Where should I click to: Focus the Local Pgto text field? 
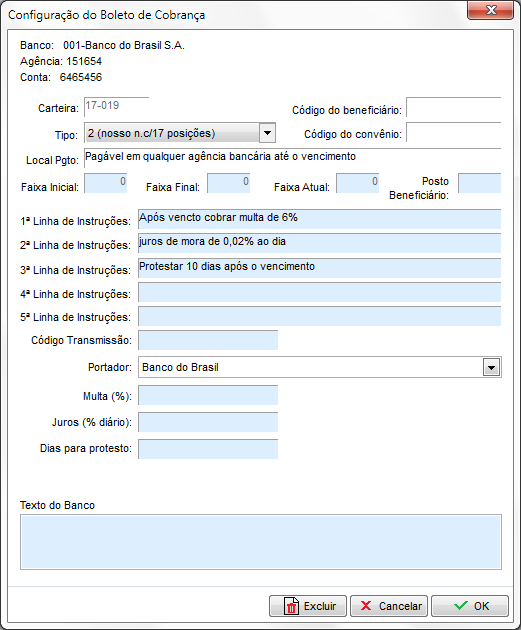click(x=292, y=158)
